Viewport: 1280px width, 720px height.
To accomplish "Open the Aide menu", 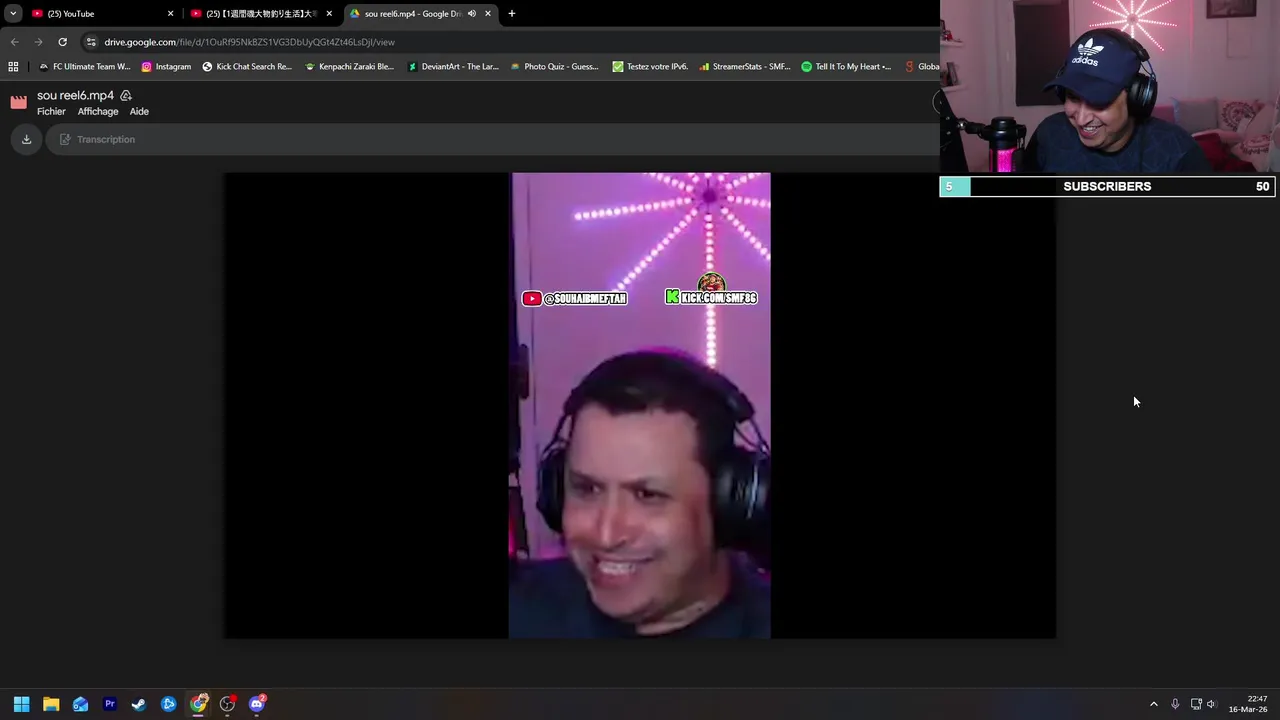I will point(139,111).
